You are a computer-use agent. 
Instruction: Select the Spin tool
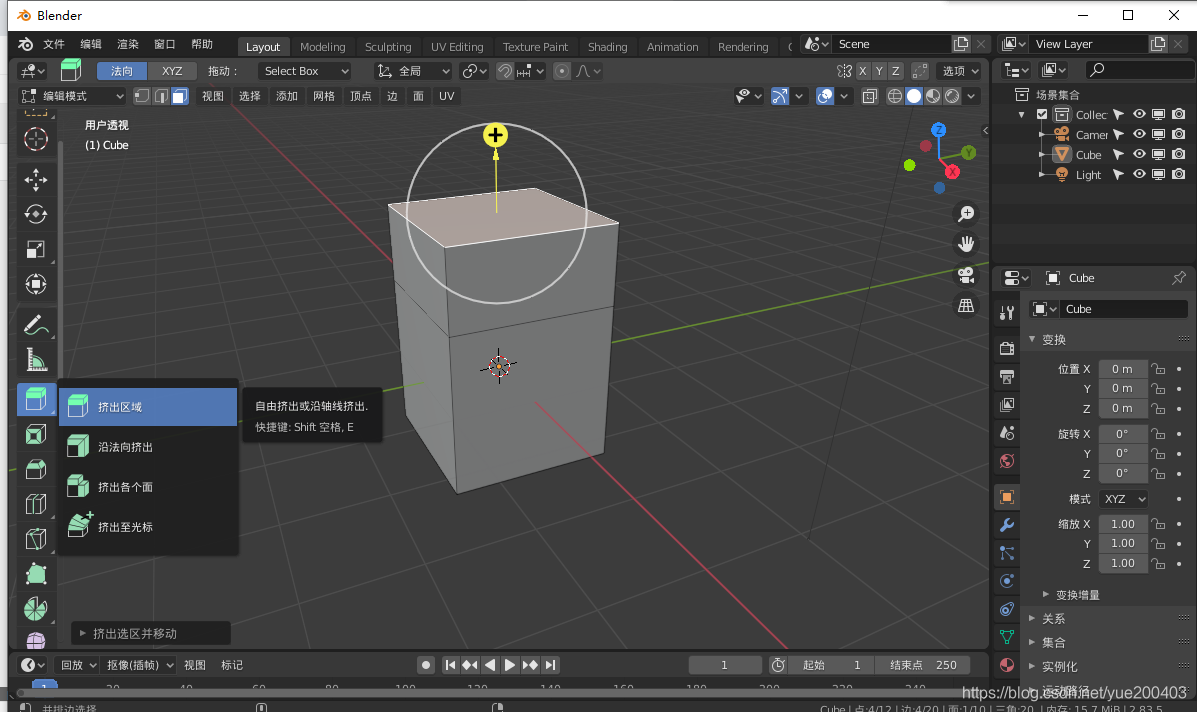tap(36, 609)
